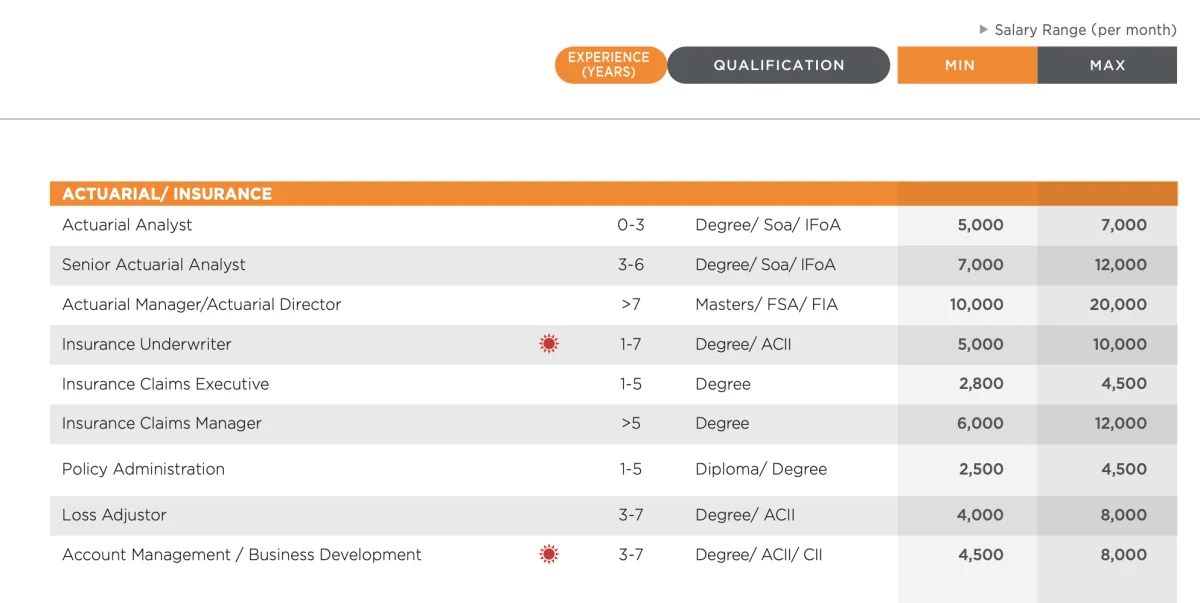Click Masters/ FSA/ FIA qualification text

766,304
